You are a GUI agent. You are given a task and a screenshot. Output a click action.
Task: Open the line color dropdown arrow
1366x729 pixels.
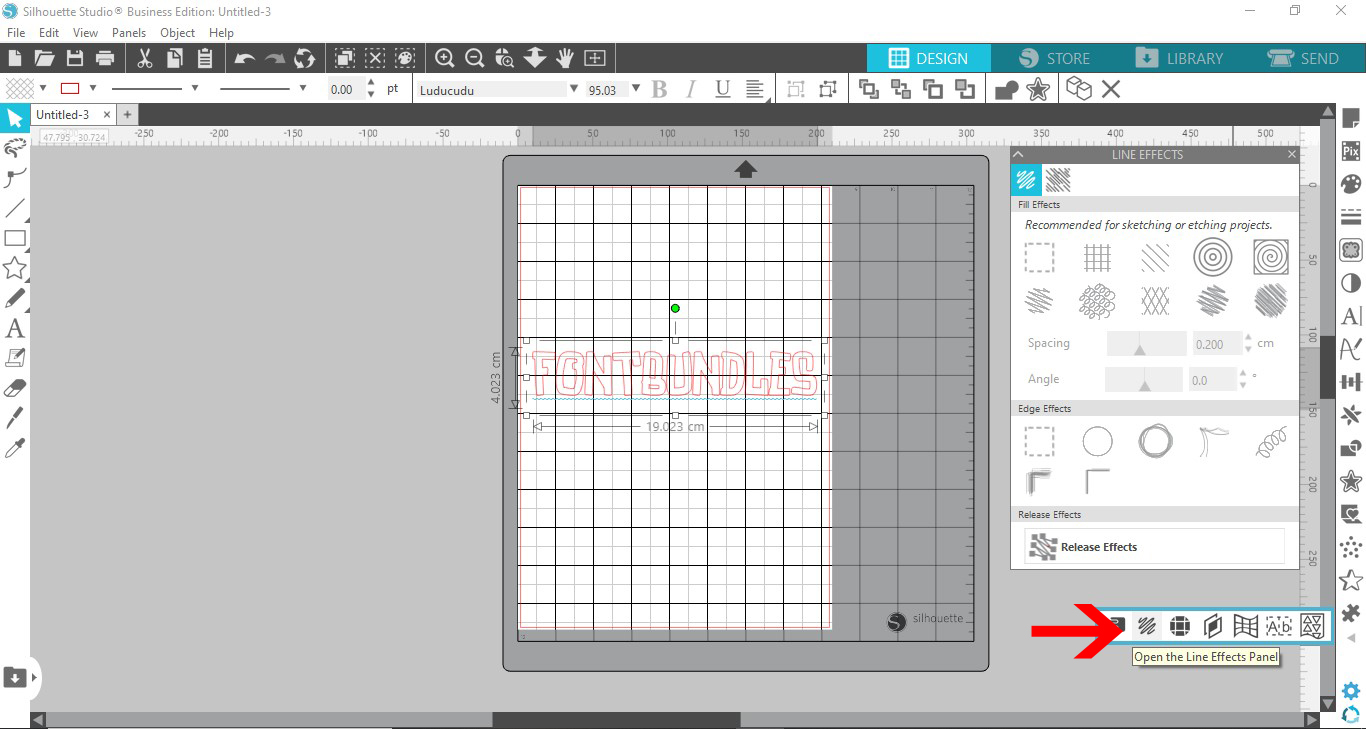click(x=92, y=88)
